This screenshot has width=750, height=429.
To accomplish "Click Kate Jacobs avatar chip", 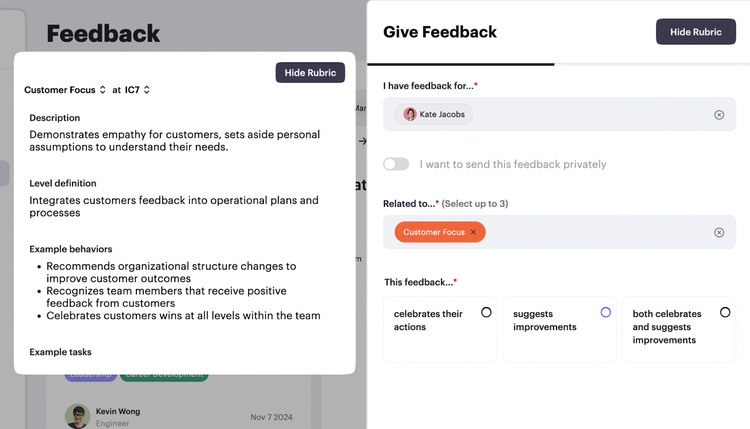I will pos(433,114).
